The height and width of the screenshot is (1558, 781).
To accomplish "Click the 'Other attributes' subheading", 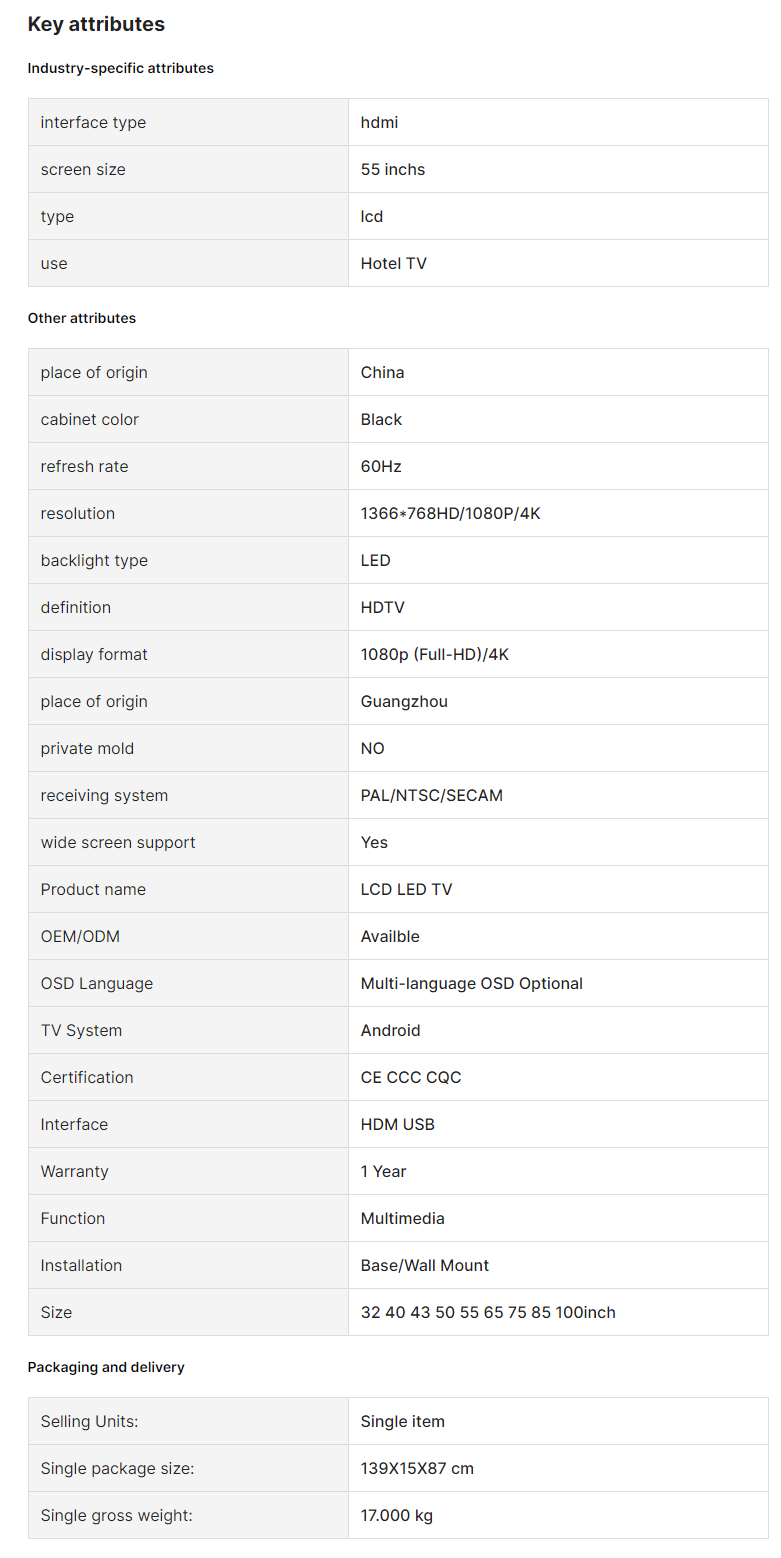I will pyautogui.click(x=82, y=318).
